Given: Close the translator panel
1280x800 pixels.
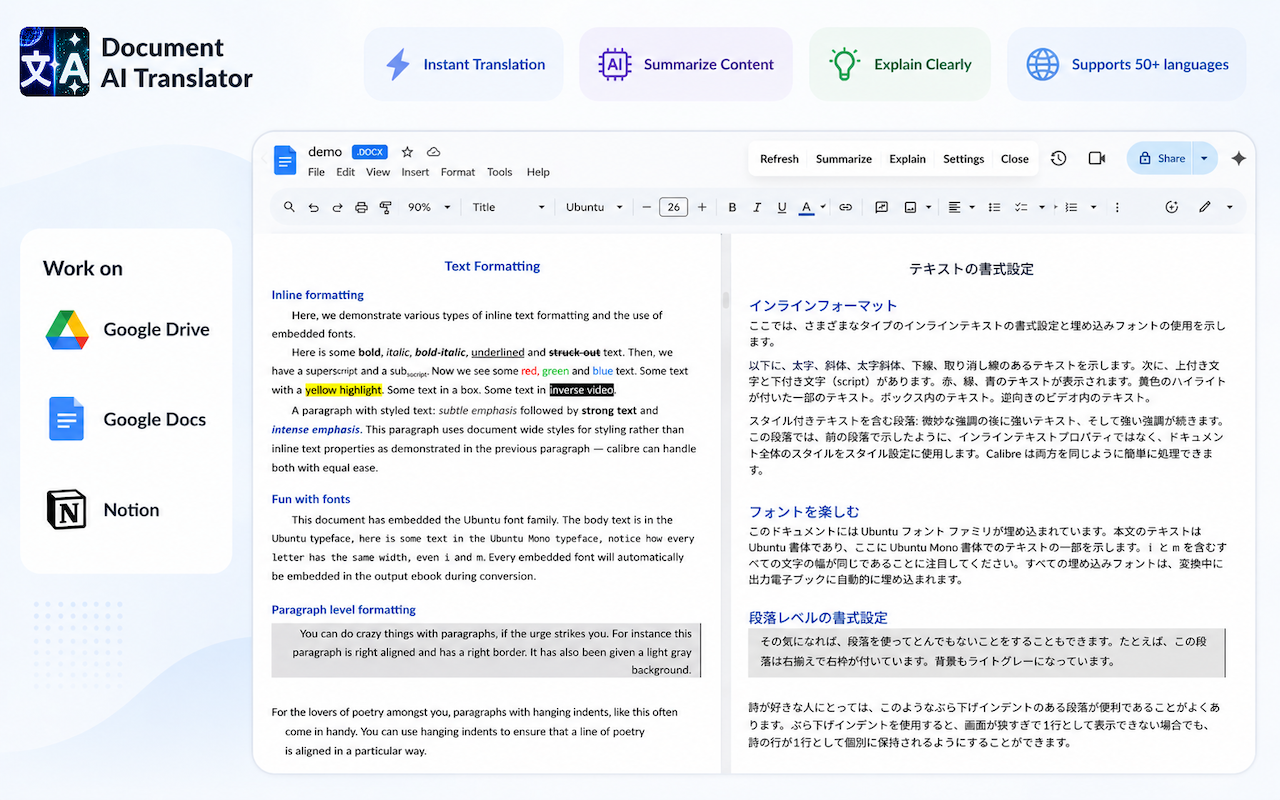Looking at the screenshot, I should click(x=1015, y=159).
